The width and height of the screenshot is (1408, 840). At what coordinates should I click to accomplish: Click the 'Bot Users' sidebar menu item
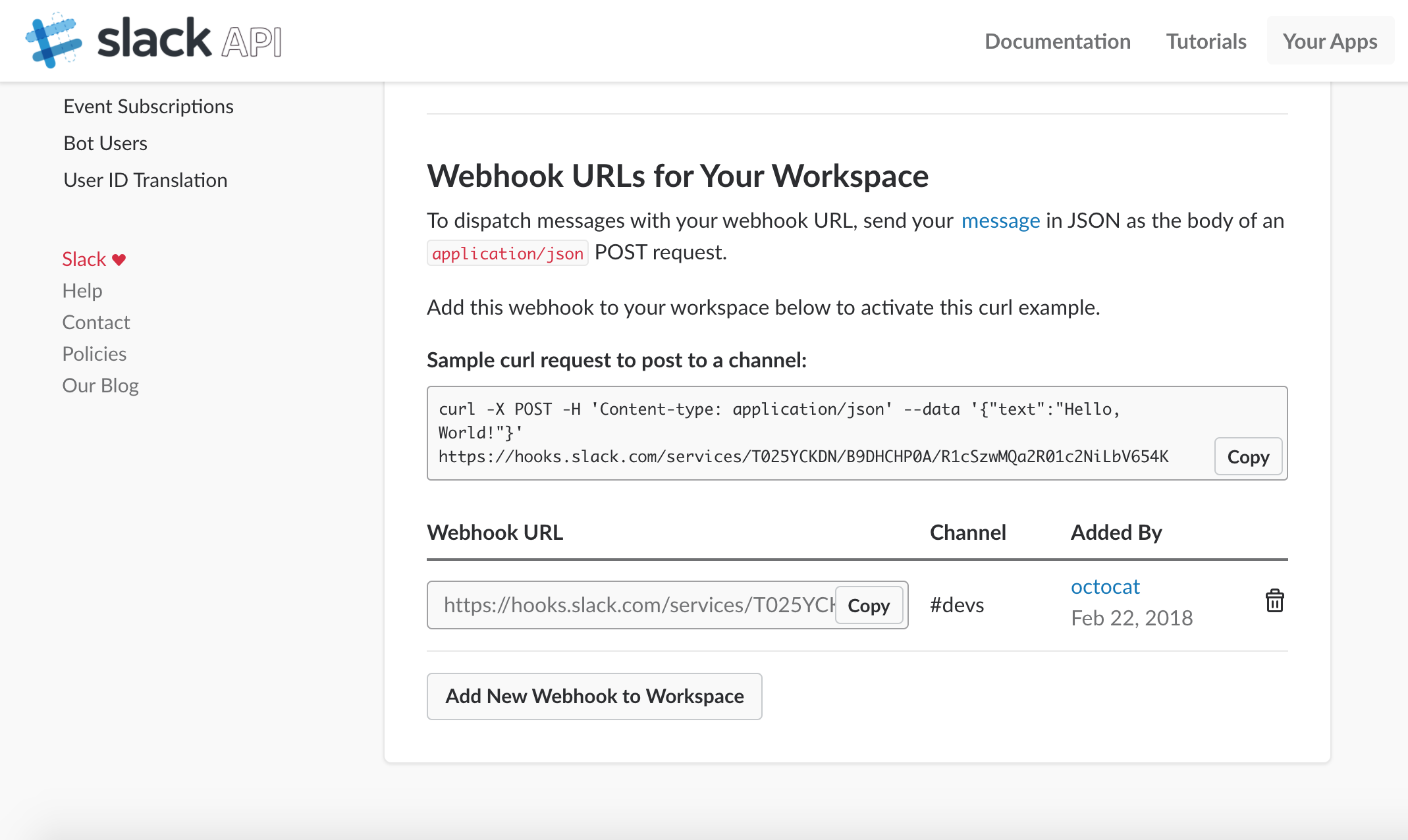(x=104, y=143)
